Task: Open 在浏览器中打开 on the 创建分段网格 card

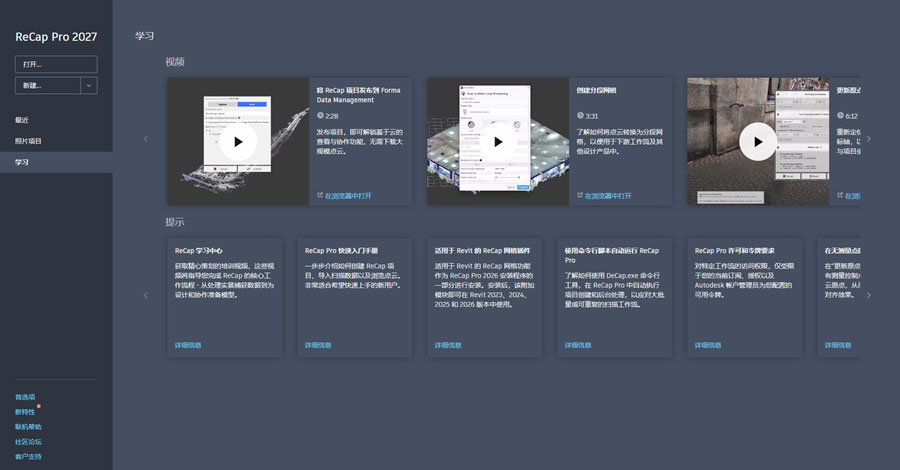Action: pos(608,196)
